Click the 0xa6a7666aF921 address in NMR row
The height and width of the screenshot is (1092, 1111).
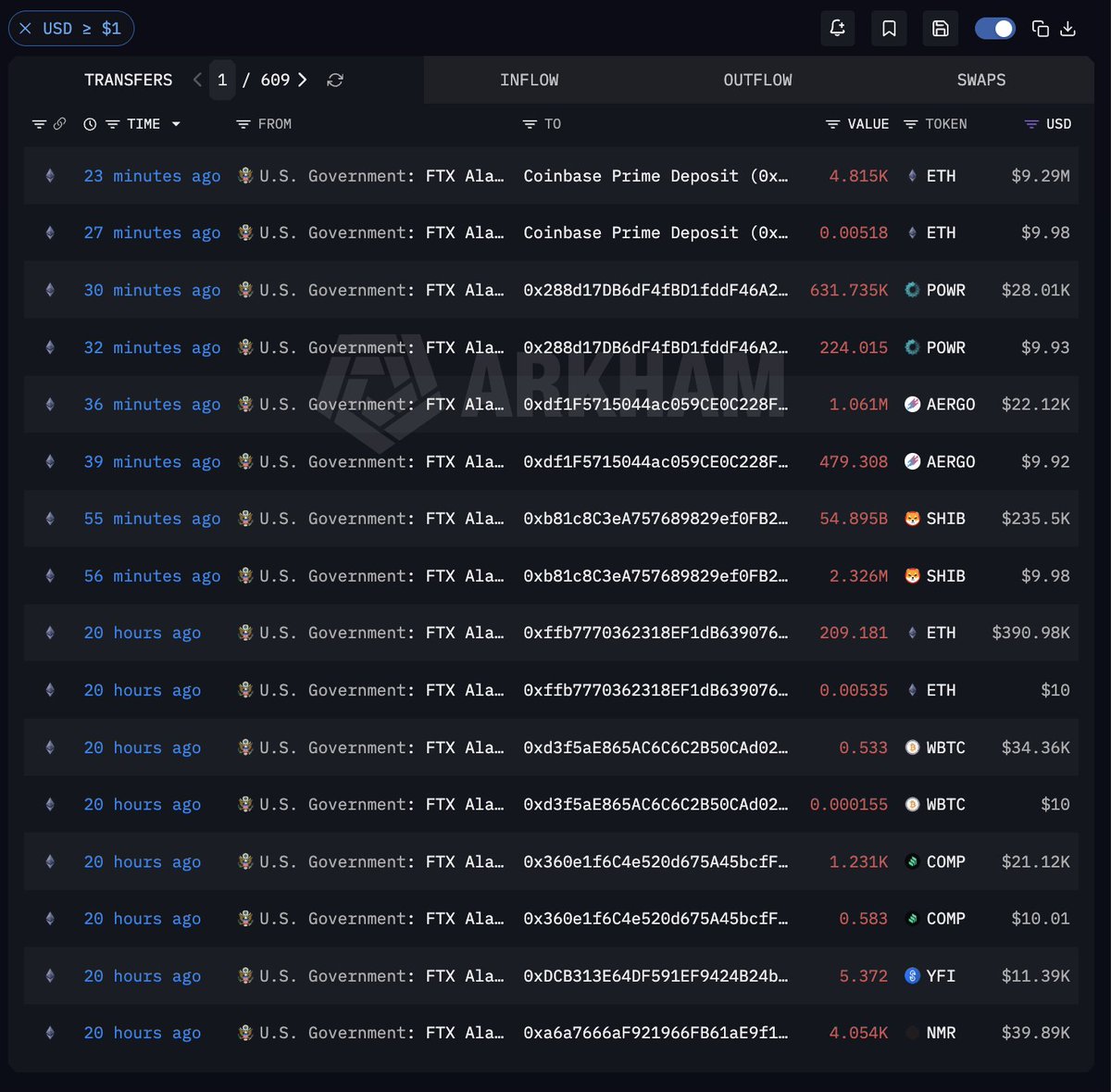(655, 1033)
